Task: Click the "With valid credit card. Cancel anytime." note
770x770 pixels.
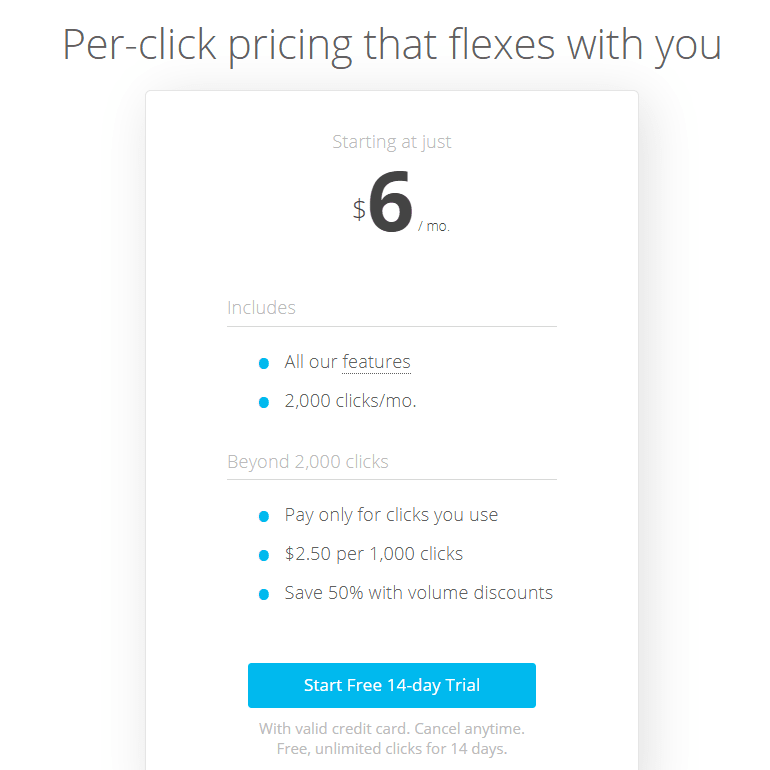Action: pyautogui.click(x=392, y=729)
